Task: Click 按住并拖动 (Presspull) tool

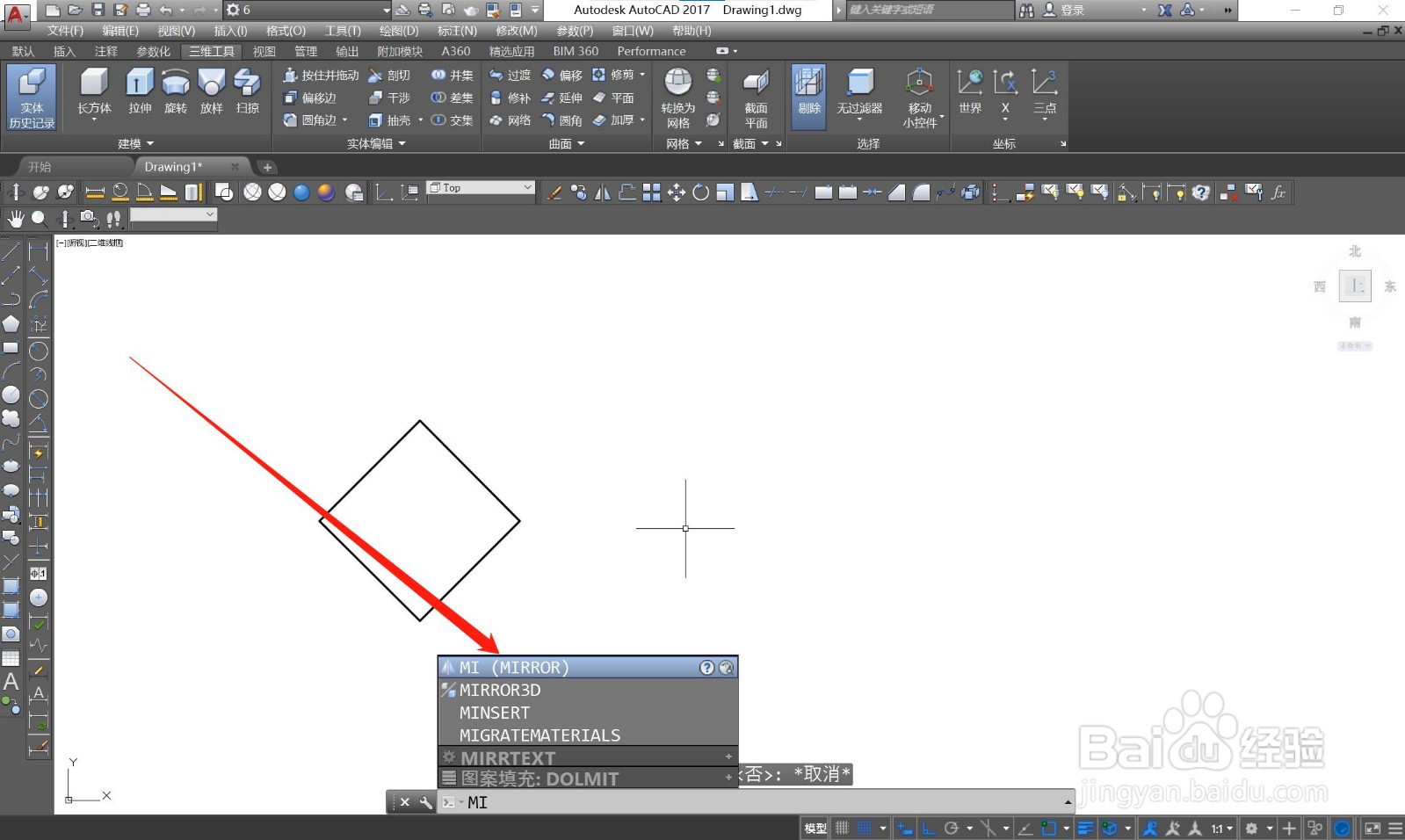Action: 321,76
